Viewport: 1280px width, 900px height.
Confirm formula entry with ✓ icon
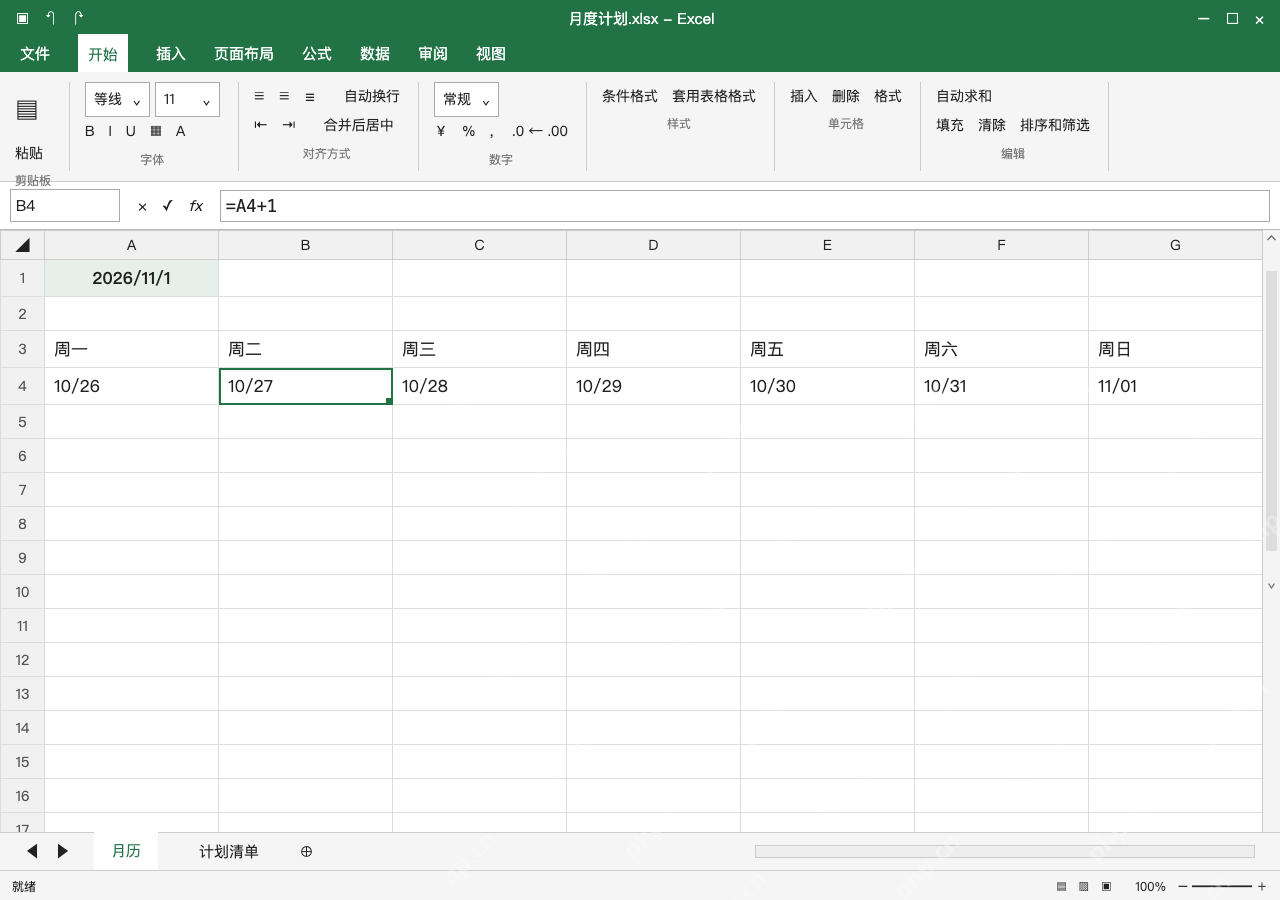(168, 206)
